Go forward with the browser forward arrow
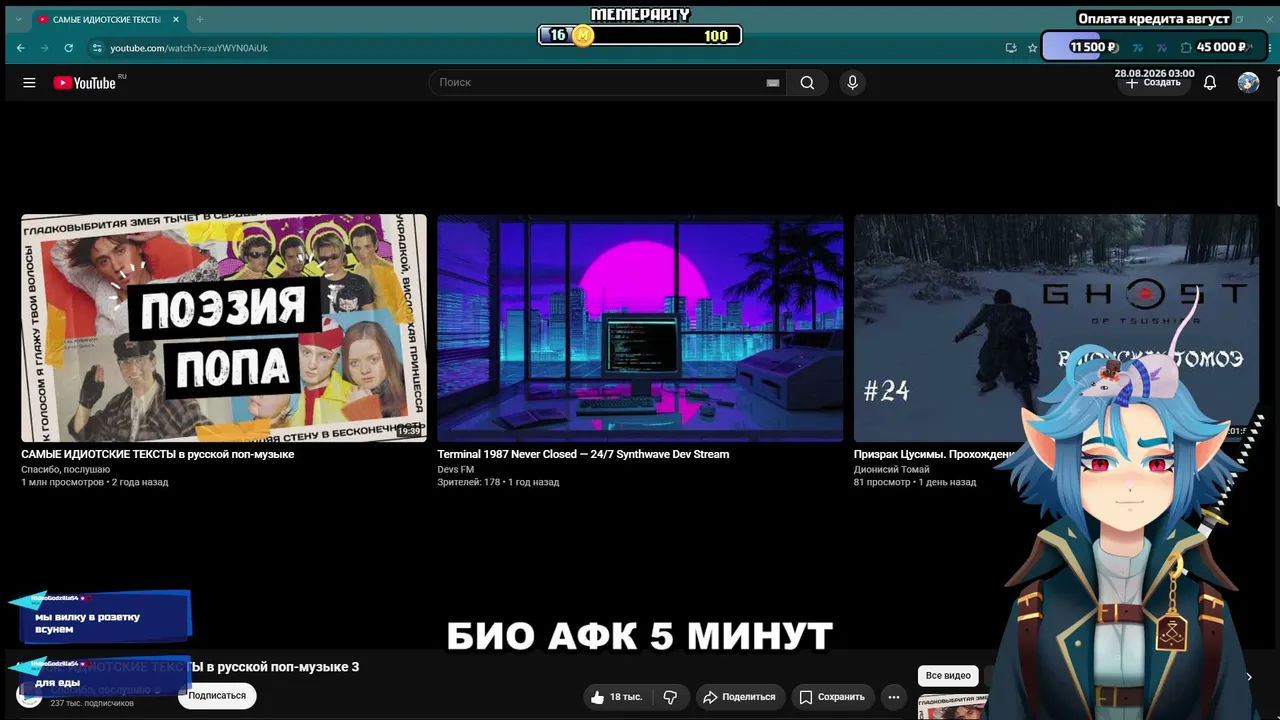 (x=44, y=48)
